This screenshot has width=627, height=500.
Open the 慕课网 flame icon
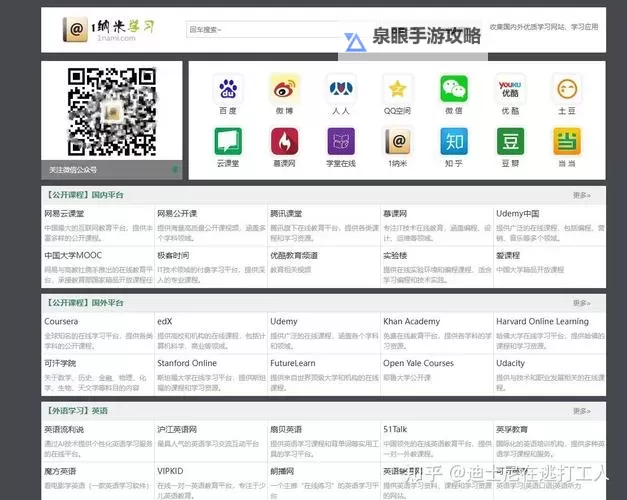pos(284,141)
